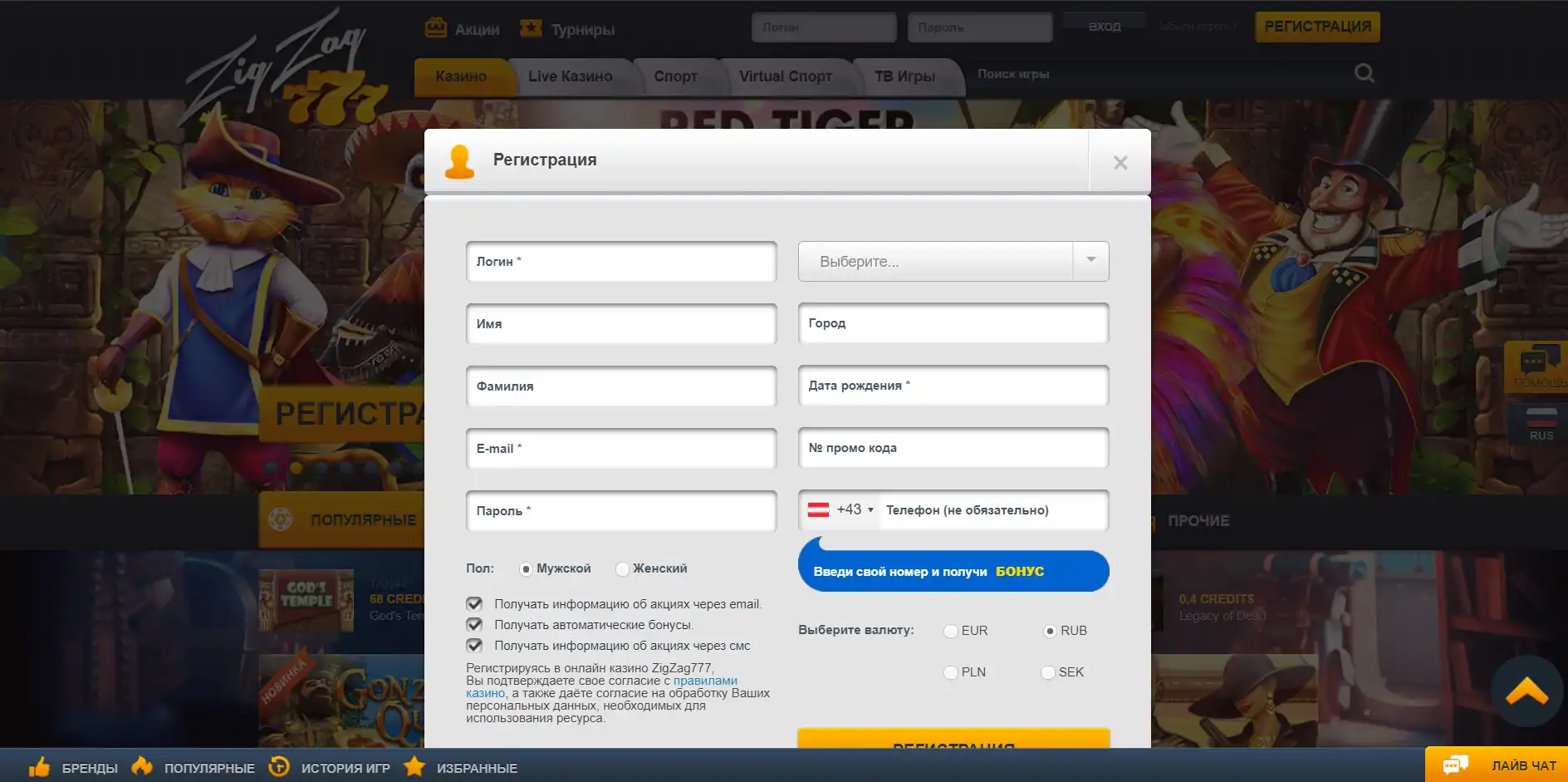Image resolution: width=1568 pixels, height=782 pixels.
Task: Click the БРЕНДЫ thumbs-up icon
Action: pos(39,767)
